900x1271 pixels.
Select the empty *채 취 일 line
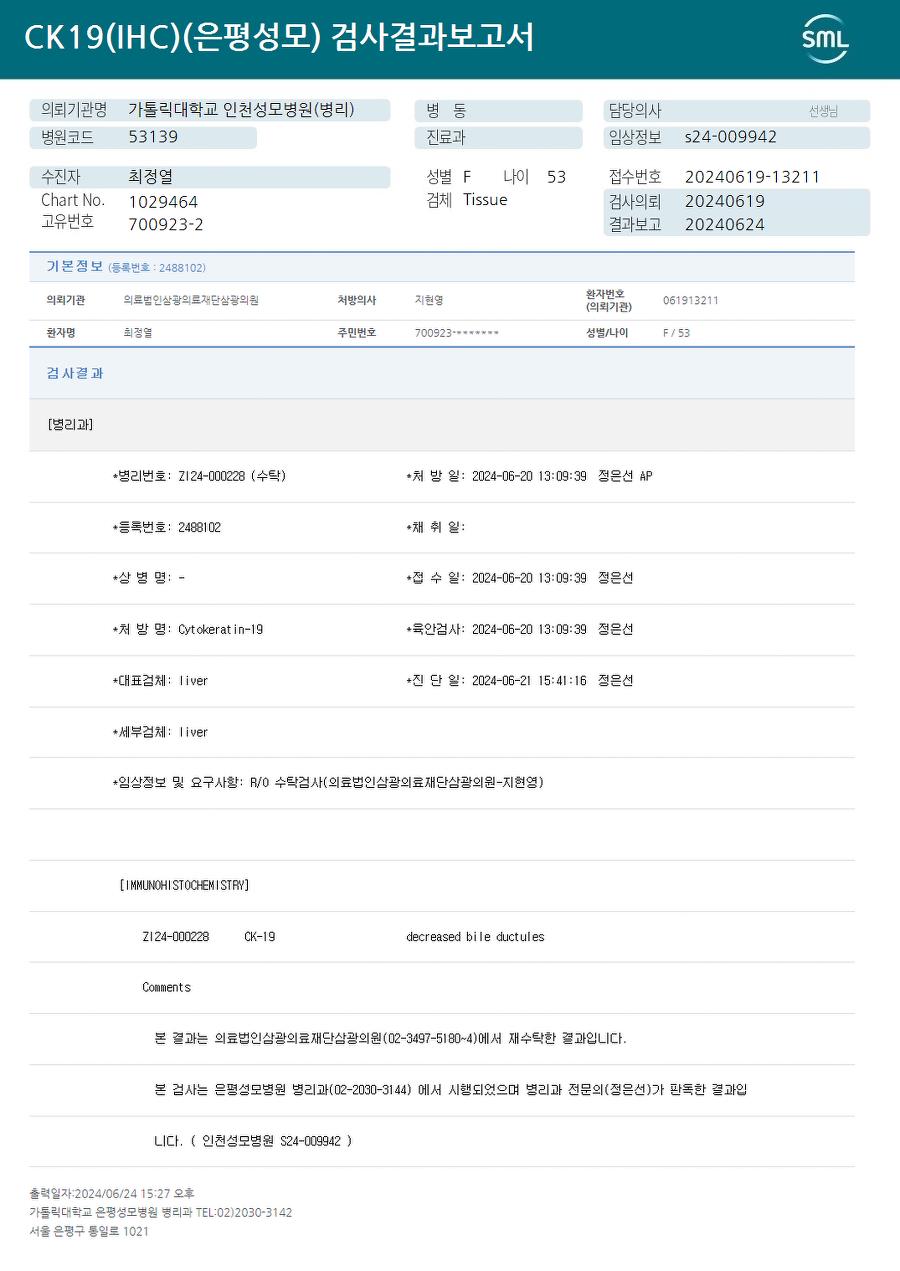pyautogui.click(x=436, y=527)
